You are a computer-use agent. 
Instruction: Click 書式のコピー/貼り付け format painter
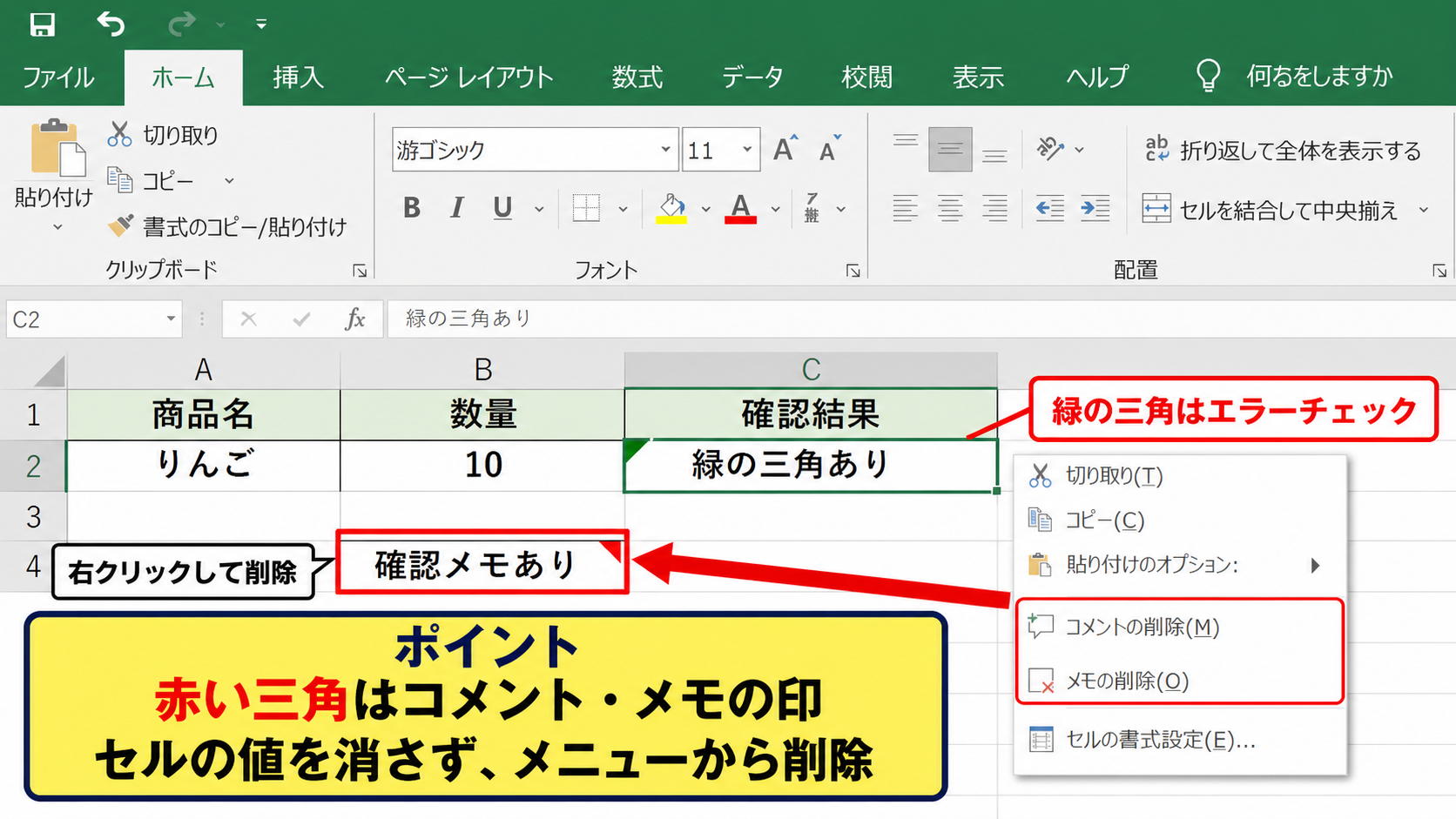(x=227, y=226)
